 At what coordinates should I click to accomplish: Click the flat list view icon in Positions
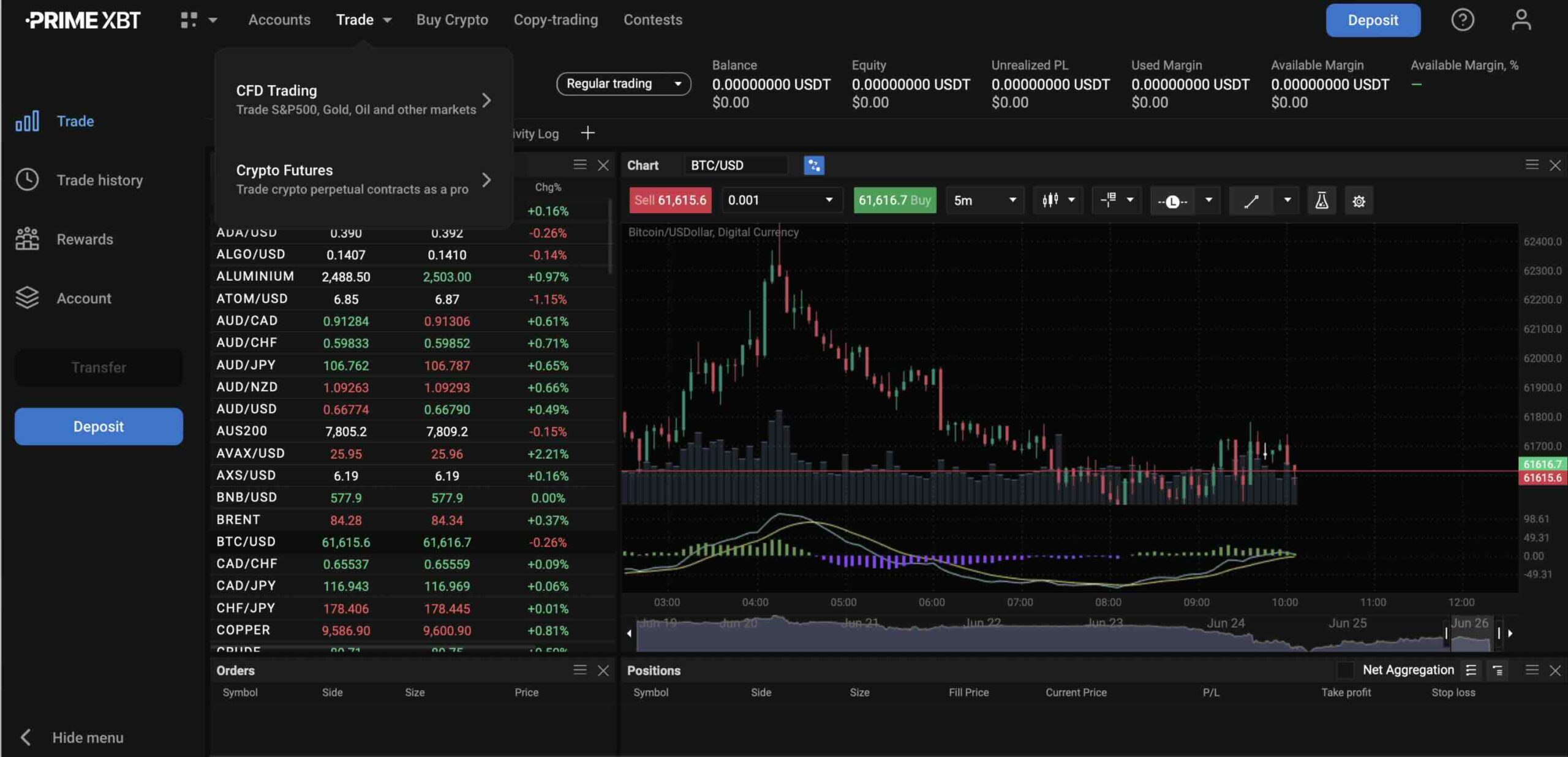[x=1471, y=671]
